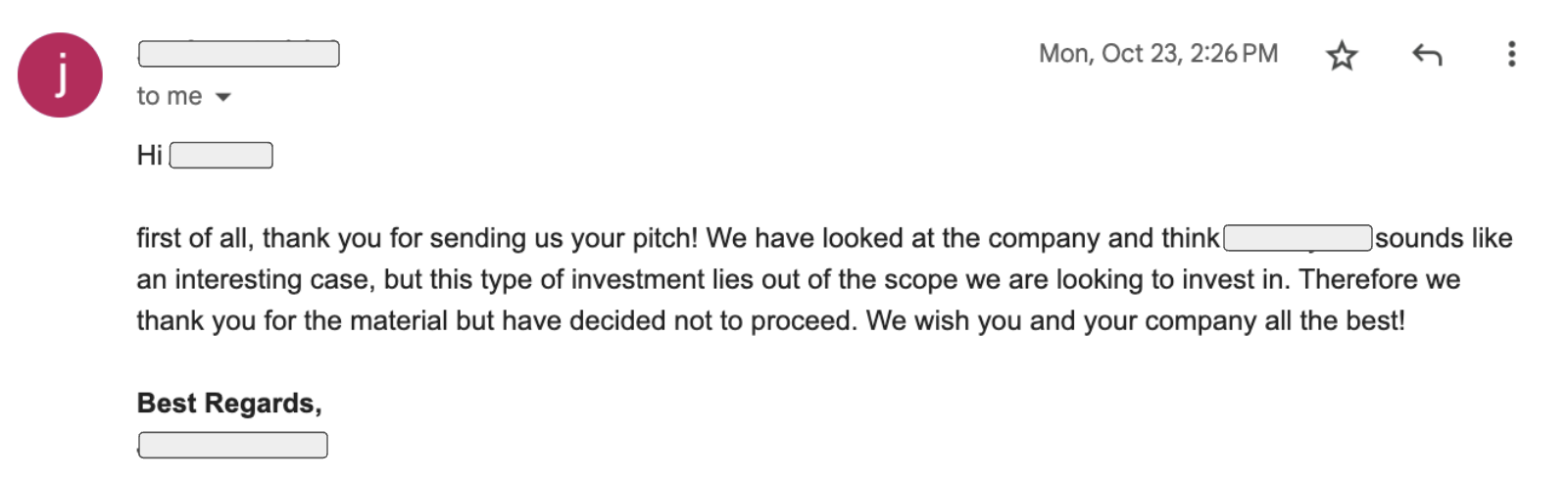Click the redacted signature below "Best Regards,"

point(233,445)
